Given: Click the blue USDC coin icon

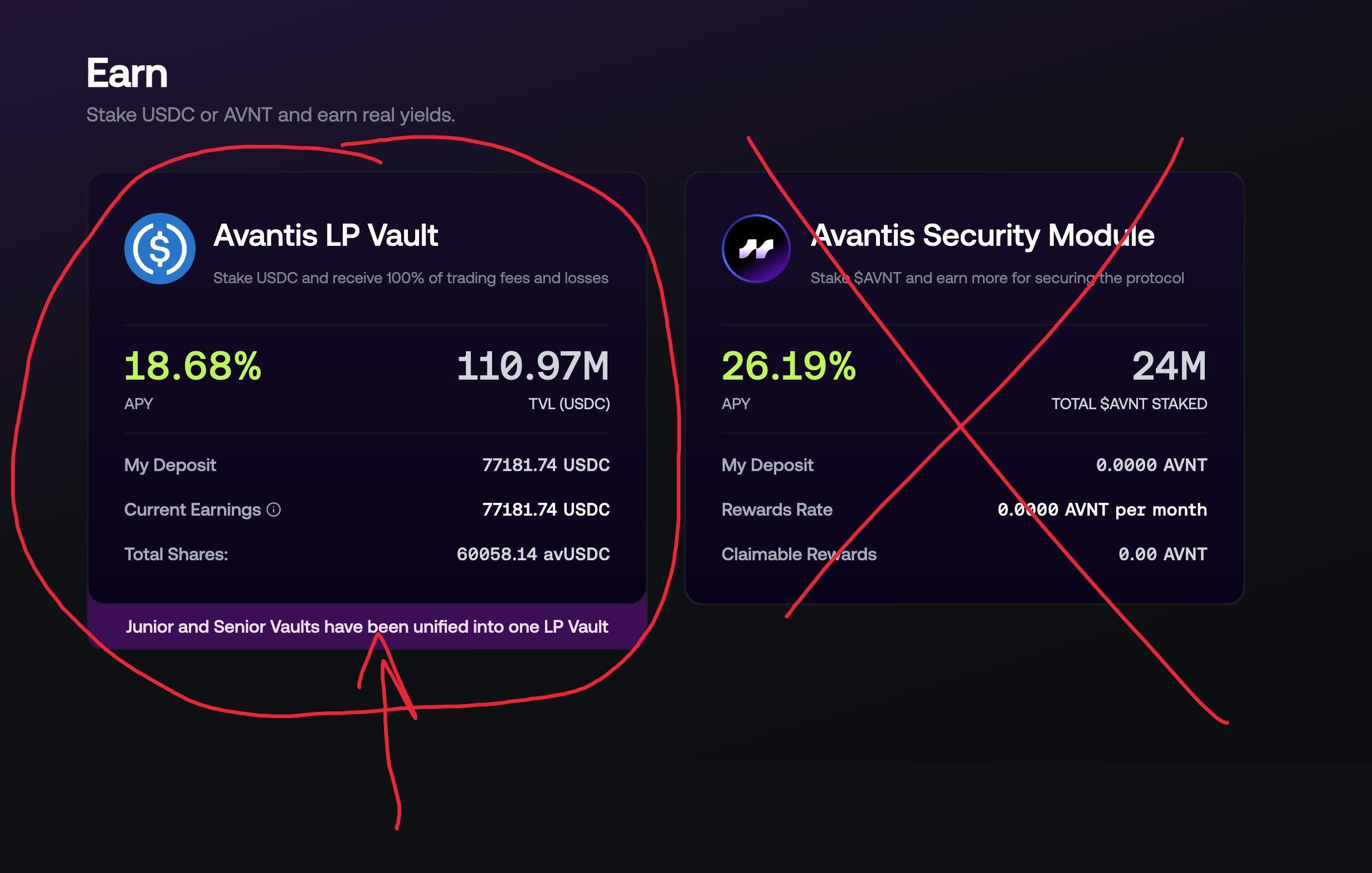Looking at the screenshot, I should [159, 249].
